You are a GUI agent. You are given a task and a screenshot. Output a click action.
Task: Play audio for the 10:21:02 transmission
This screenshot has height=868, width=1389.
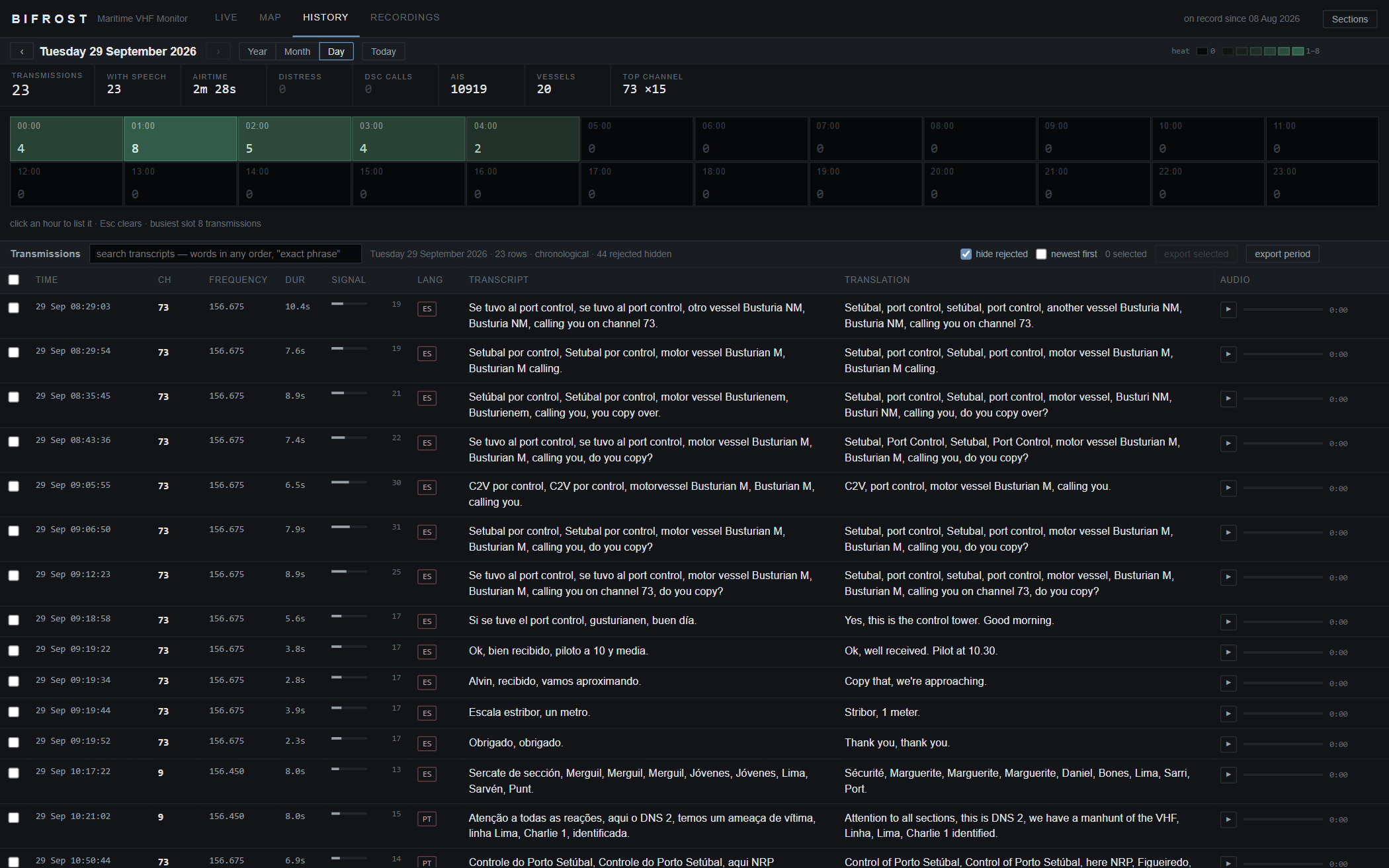pyautogui.click(x=1228, y=820)
